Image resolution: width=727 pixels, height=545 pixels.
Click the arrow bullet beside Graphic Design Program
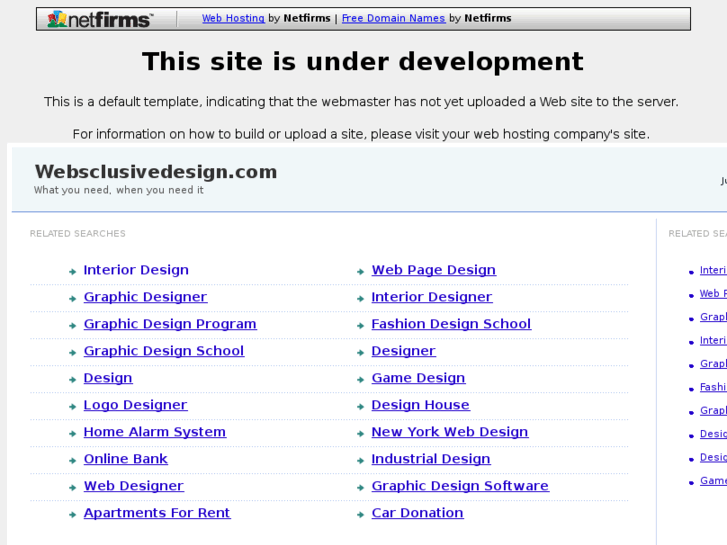click(x=72, y=326)
